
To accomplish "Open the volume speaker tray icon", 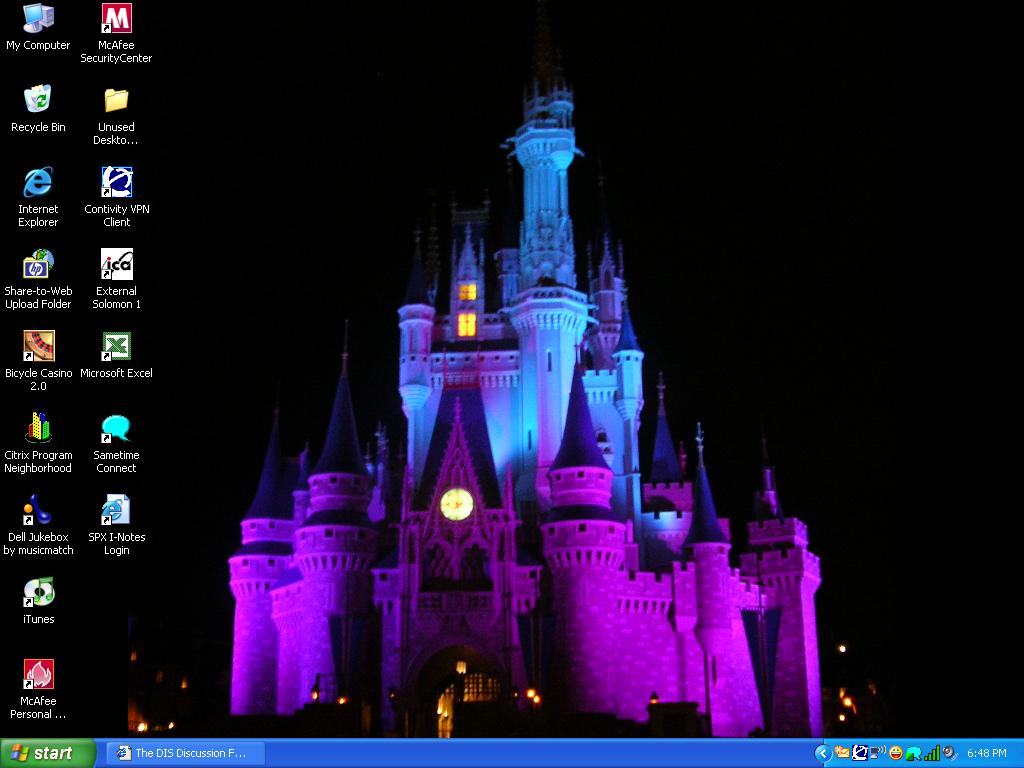I will coord(949,753).
